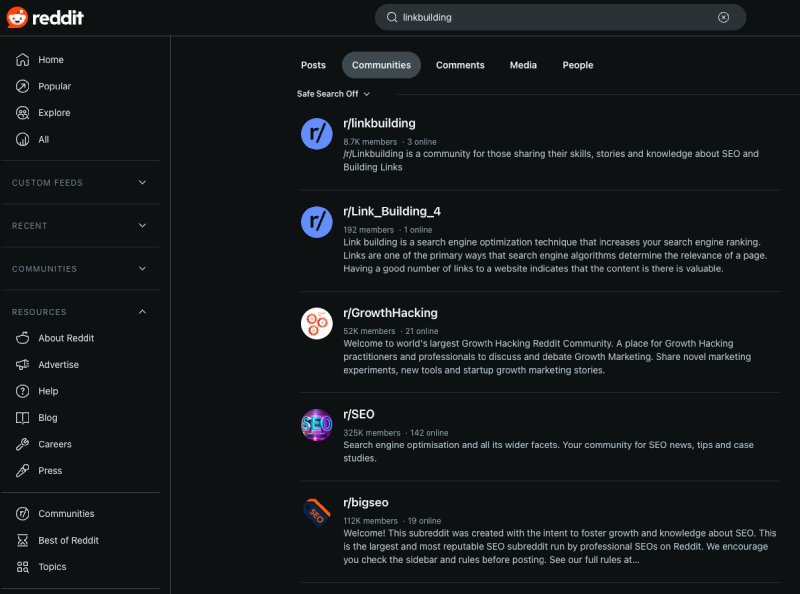
Task: Click the Topics grid icon
Action: pyautogui.click(x=22, y=566)
